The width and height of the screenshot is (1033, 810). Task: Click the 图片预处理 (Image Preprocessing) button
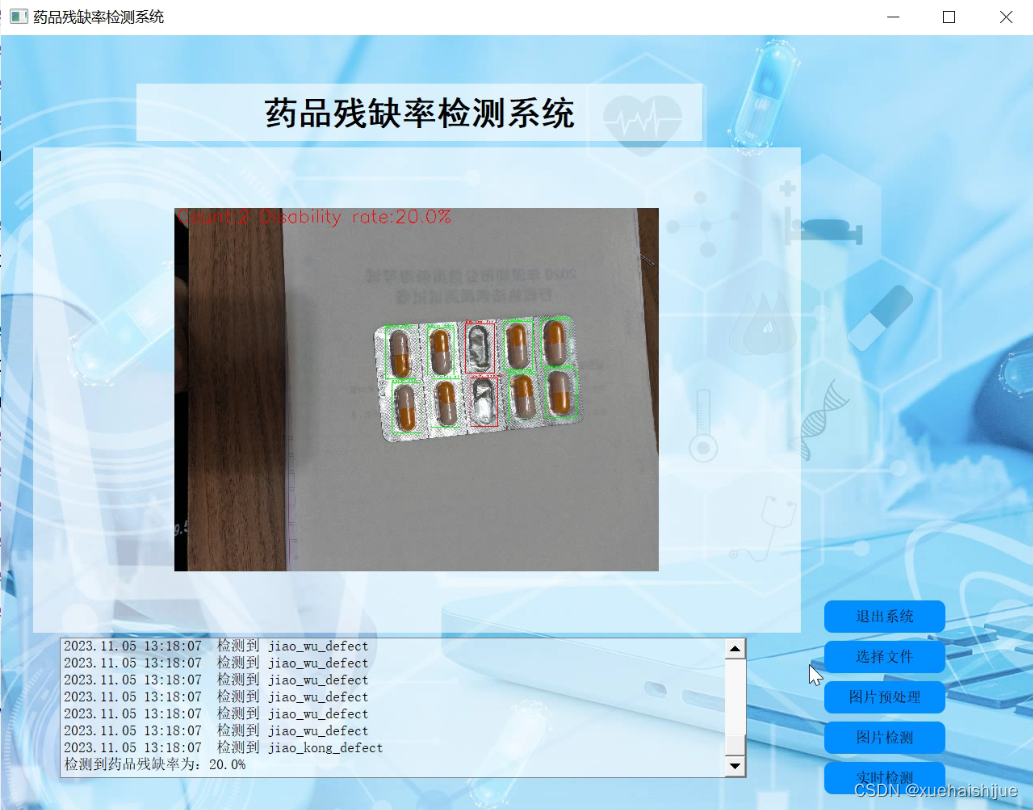[x=884, y=697]
